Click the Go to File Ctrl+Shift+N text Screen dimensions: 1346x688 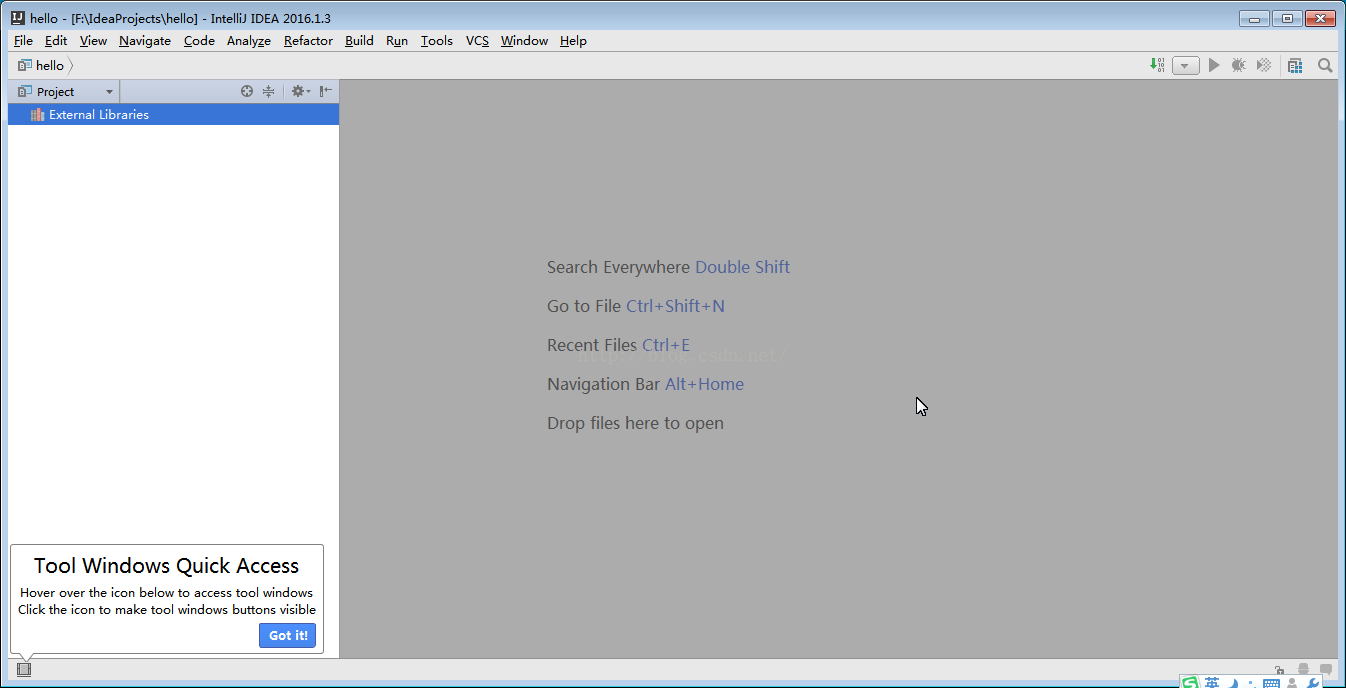click(x=636, y=306)
